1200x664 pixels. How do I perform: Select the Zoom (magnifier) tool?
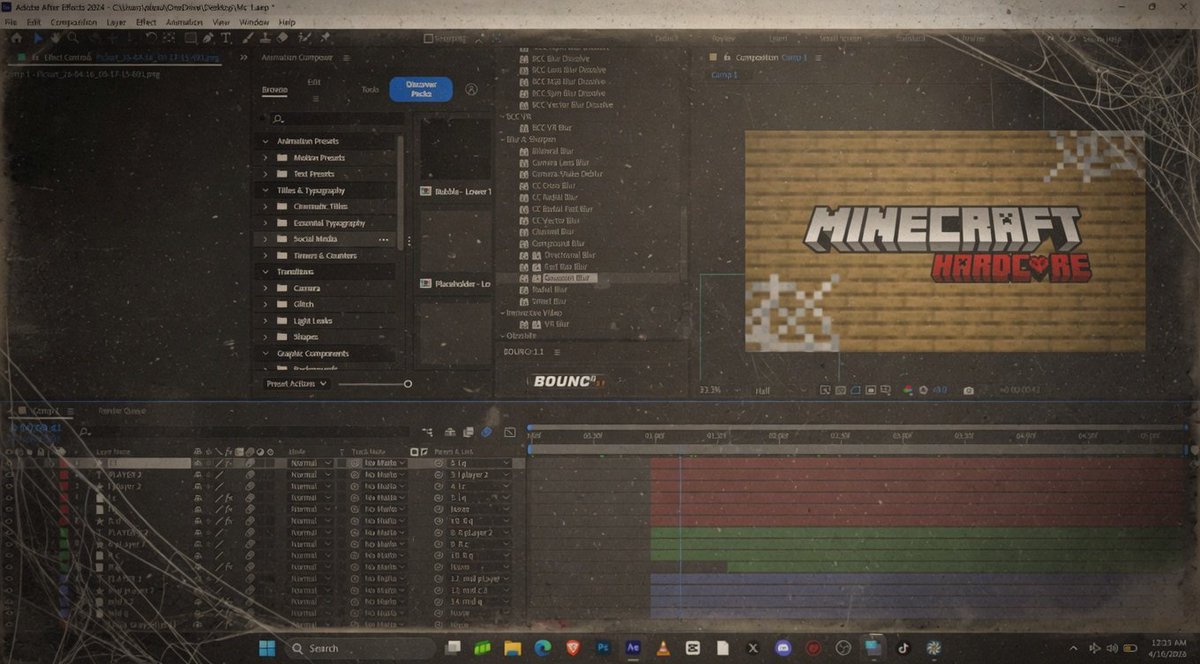tap(72, 38)
